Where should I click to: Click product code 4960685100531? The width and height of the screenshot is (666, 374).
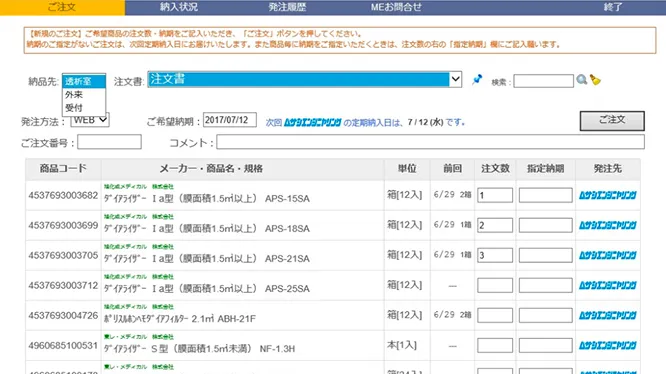coord(63,346)
